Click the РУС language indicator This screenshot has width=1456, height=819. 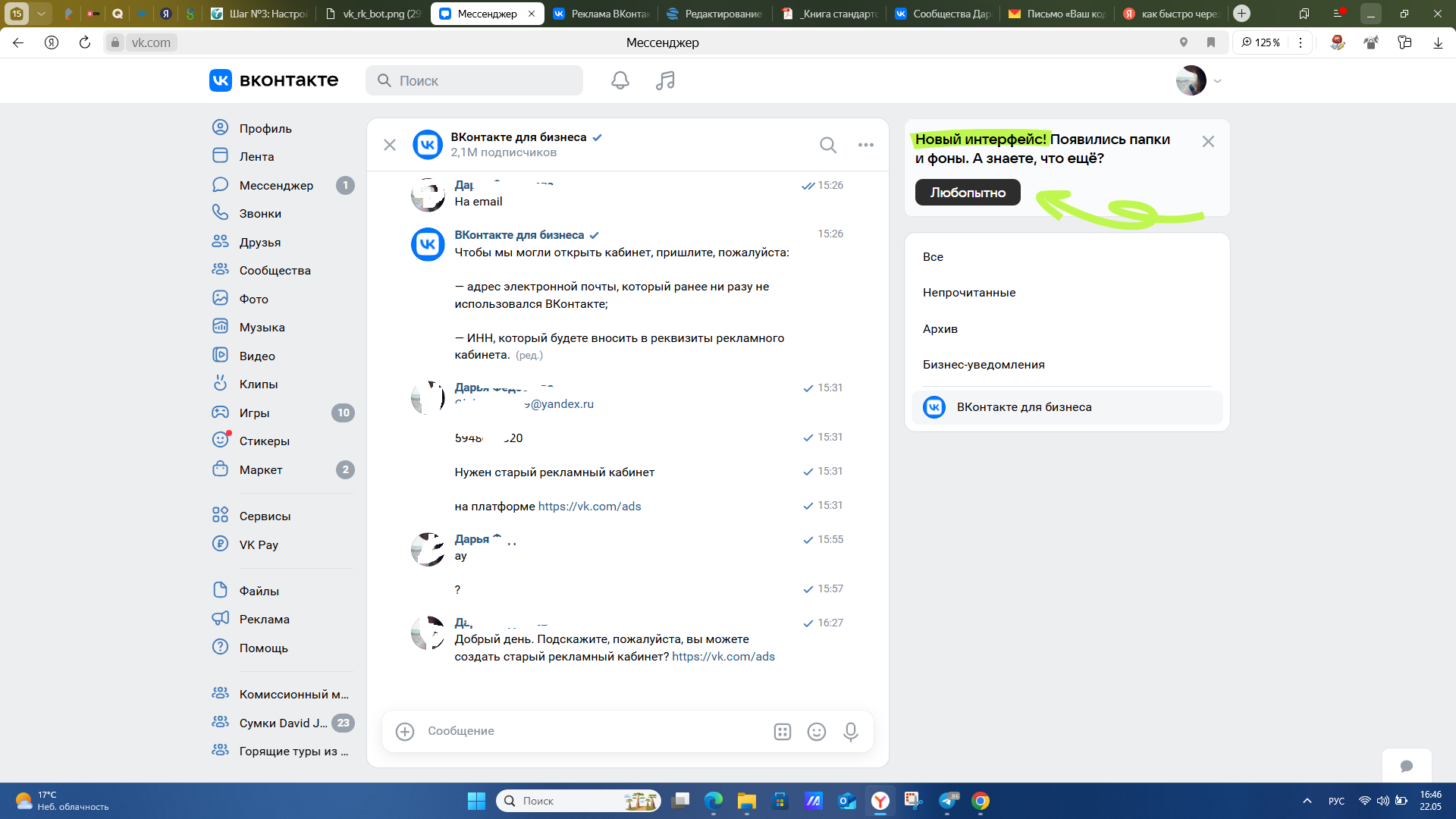1336,802
